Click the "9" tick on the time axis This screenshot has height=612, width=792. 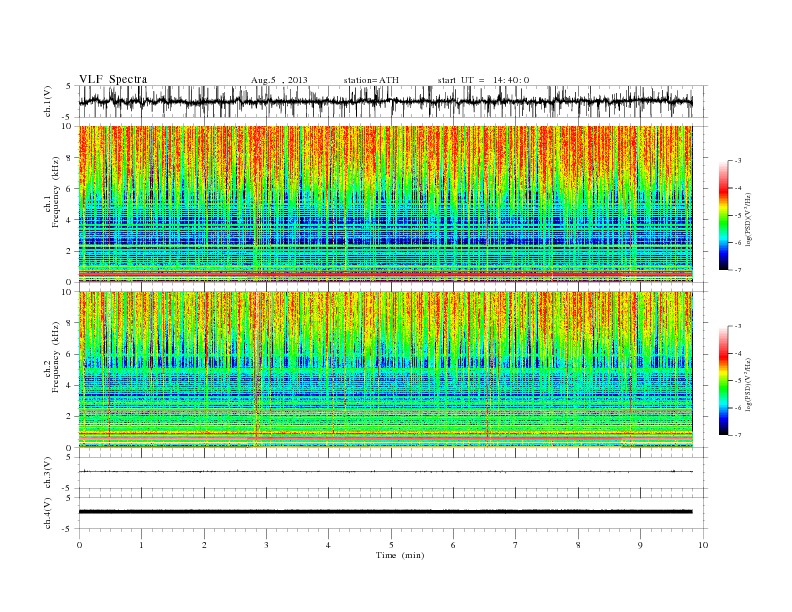coord(640,545)
